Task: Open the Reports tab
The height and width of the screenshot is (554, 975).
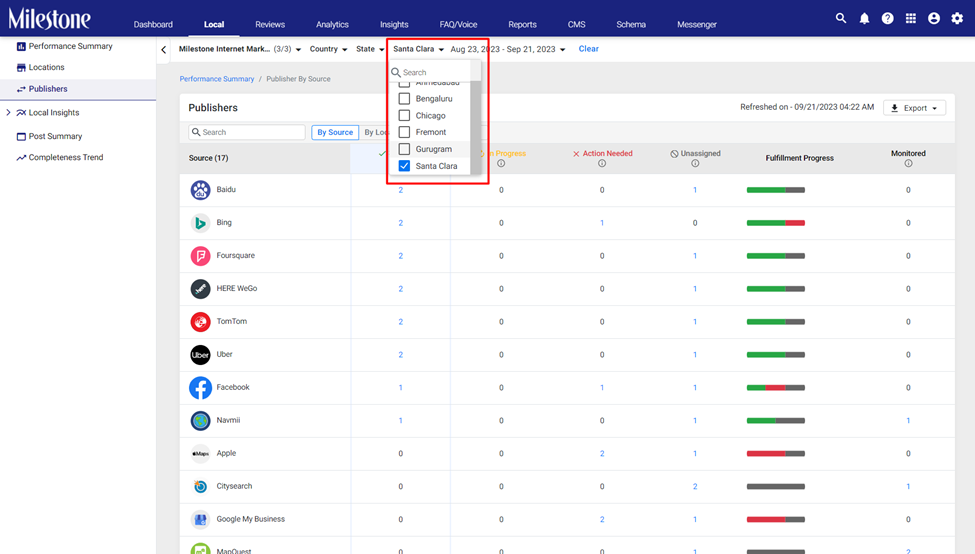Action: pyautogui.click(x=522, y=24)
